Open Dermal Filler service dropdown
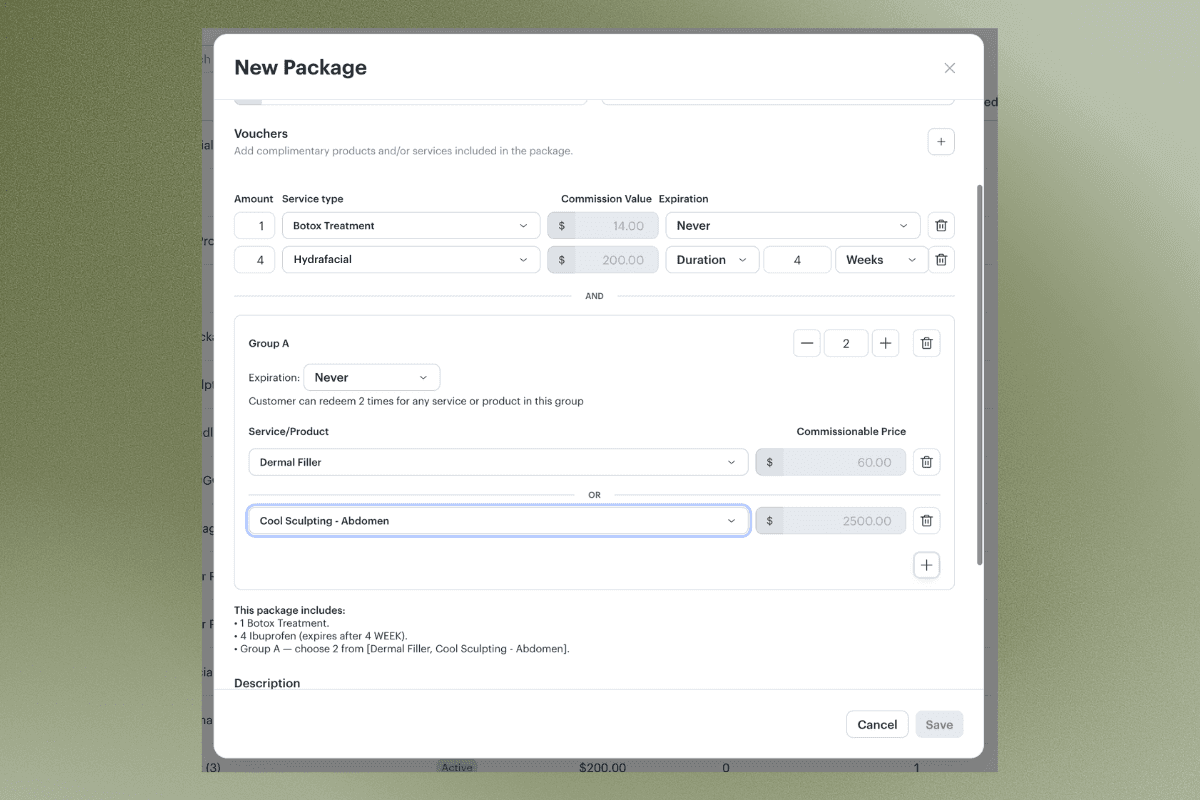Image resolution: width=1200 pixels, height=800 pixels. [498, 462]
